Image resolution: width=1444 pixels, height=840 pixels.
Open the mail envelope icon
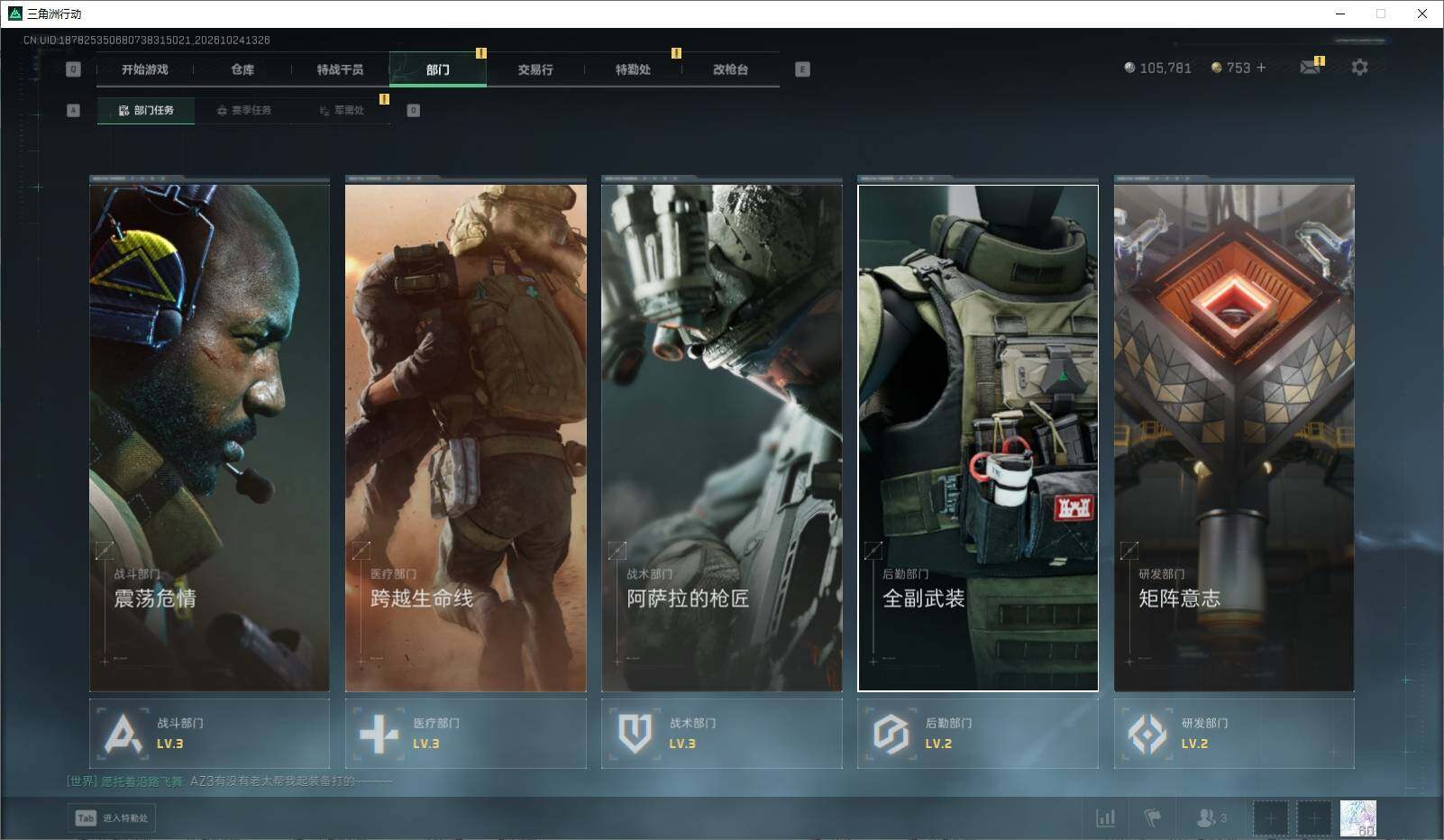[1310, 68]
